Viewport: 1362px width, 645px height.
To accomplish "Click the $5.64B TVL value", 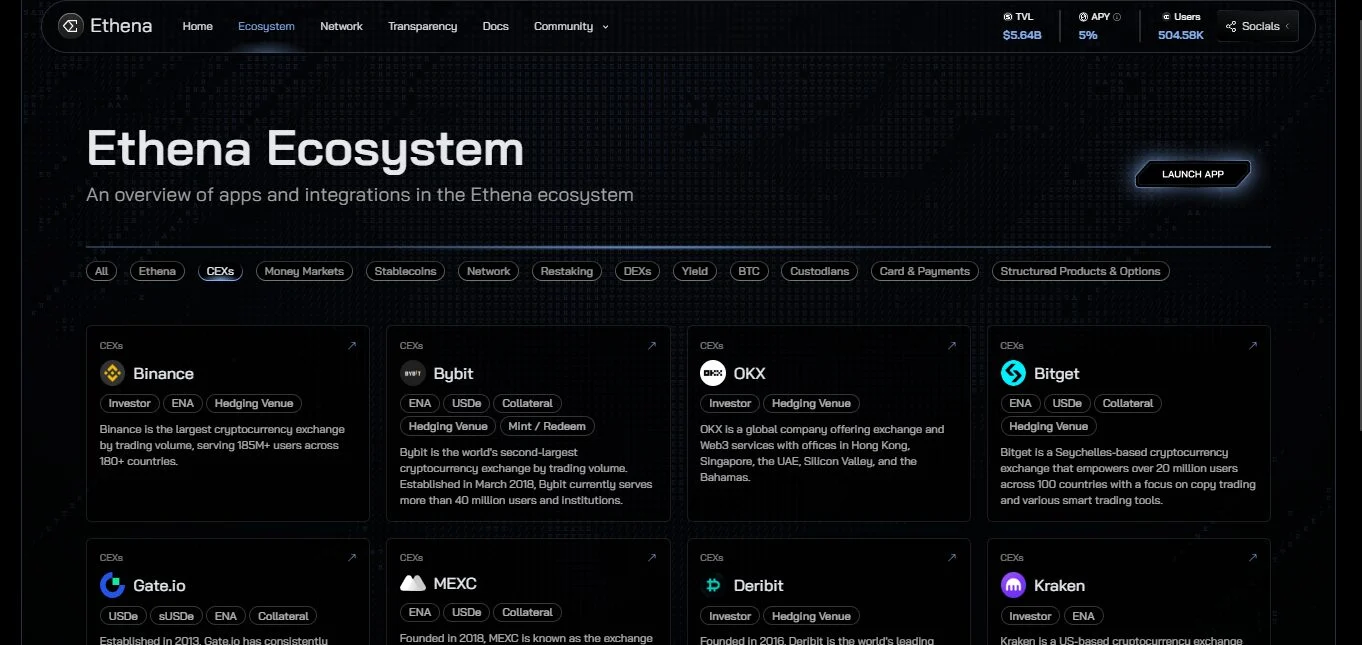I will [1022, 35].
